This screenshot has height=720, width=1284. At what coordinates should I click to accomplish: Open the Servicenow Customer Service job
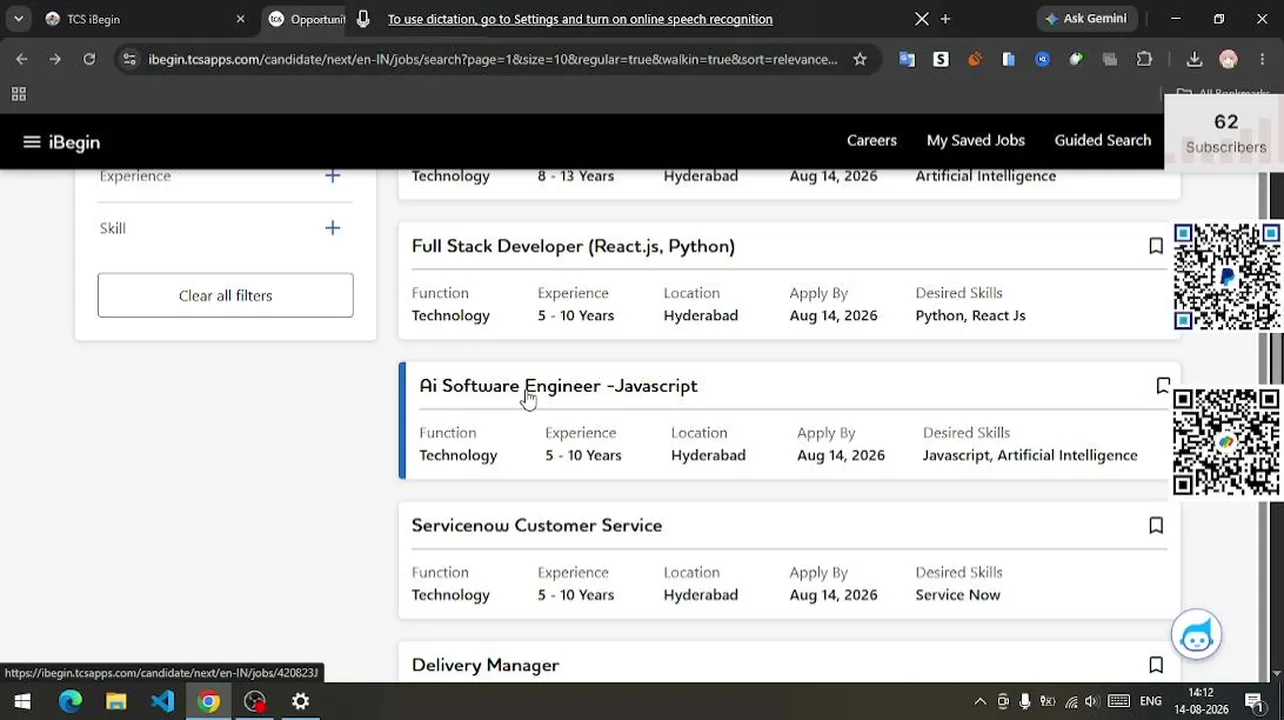[x=537, y=525]
